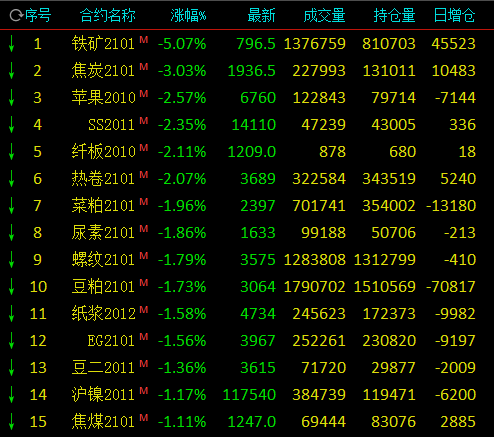Click the -3.03% change value
The height and width of the screenshot is (437, 494).
click(x=182, y=71)
